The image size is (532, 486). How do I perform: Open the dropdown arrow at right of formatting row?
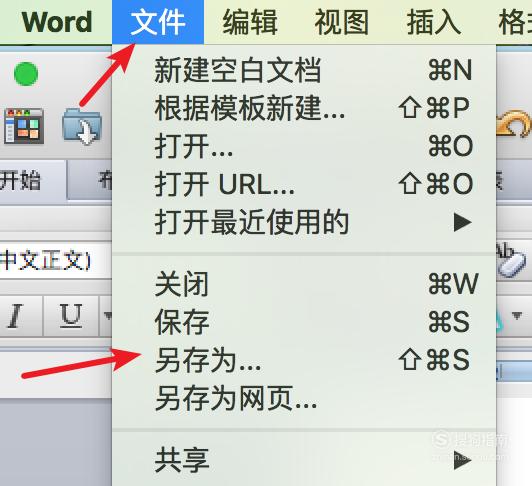517,316
